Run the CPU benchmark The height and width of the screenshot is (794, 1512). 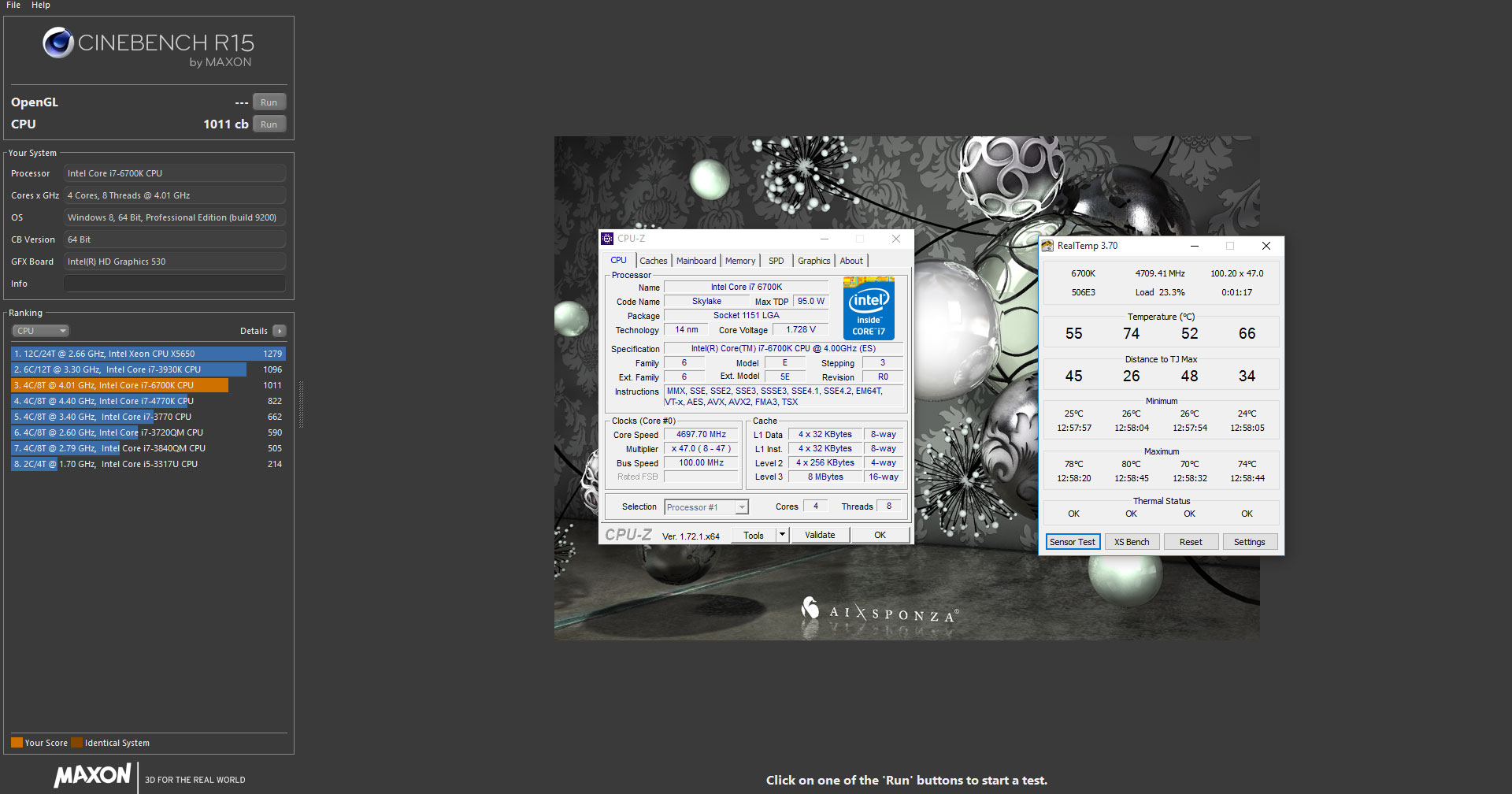pyautogui.click(x=269, y=124)
